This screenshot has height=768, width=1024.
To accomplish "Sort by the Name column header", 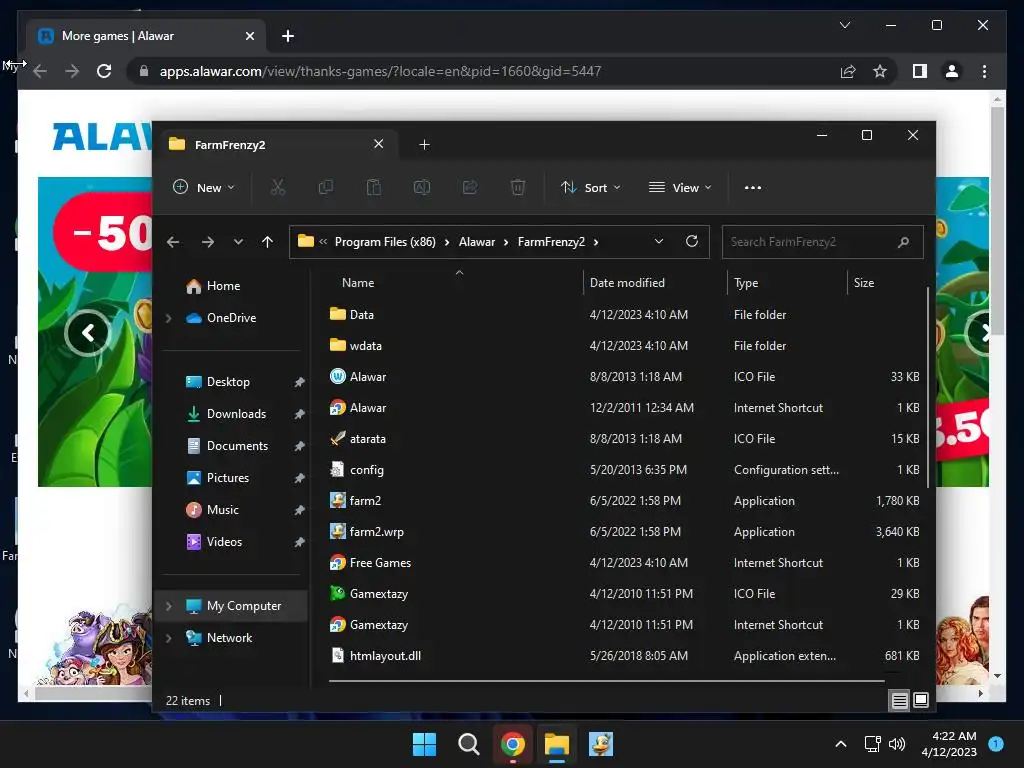I will coord(358,283).
